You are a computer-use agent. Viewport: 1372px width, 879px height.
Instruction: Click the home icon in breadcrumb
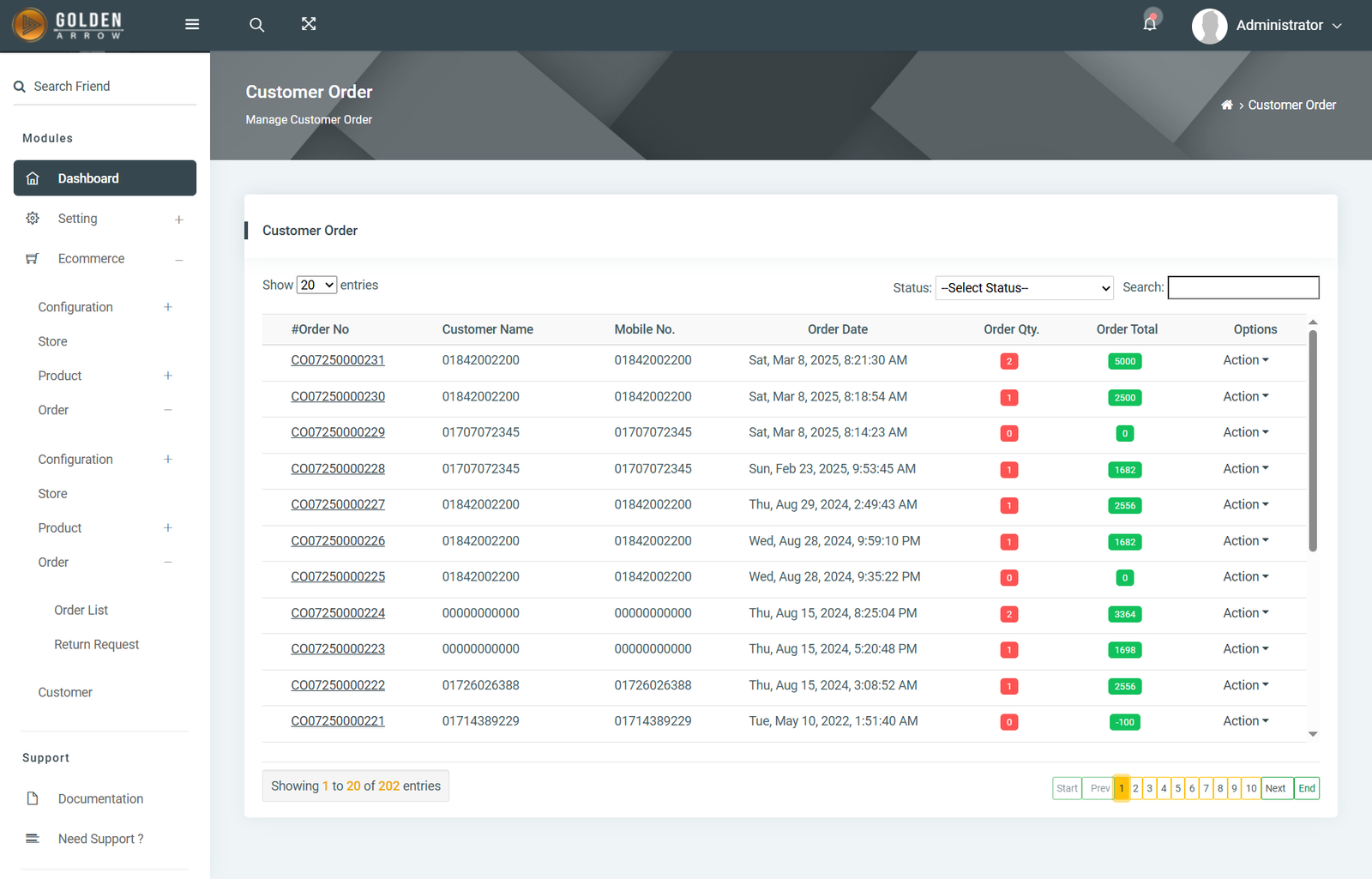point(1226,105)
